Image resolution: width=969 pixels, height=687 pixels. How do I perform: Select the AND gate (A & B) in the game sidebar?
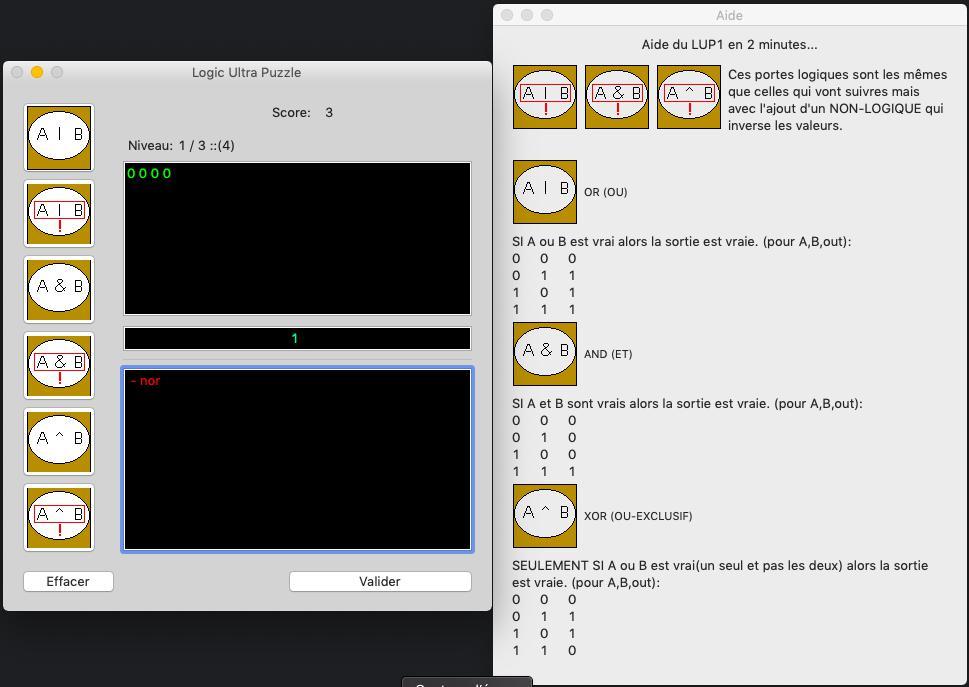(x=59, y=289)
